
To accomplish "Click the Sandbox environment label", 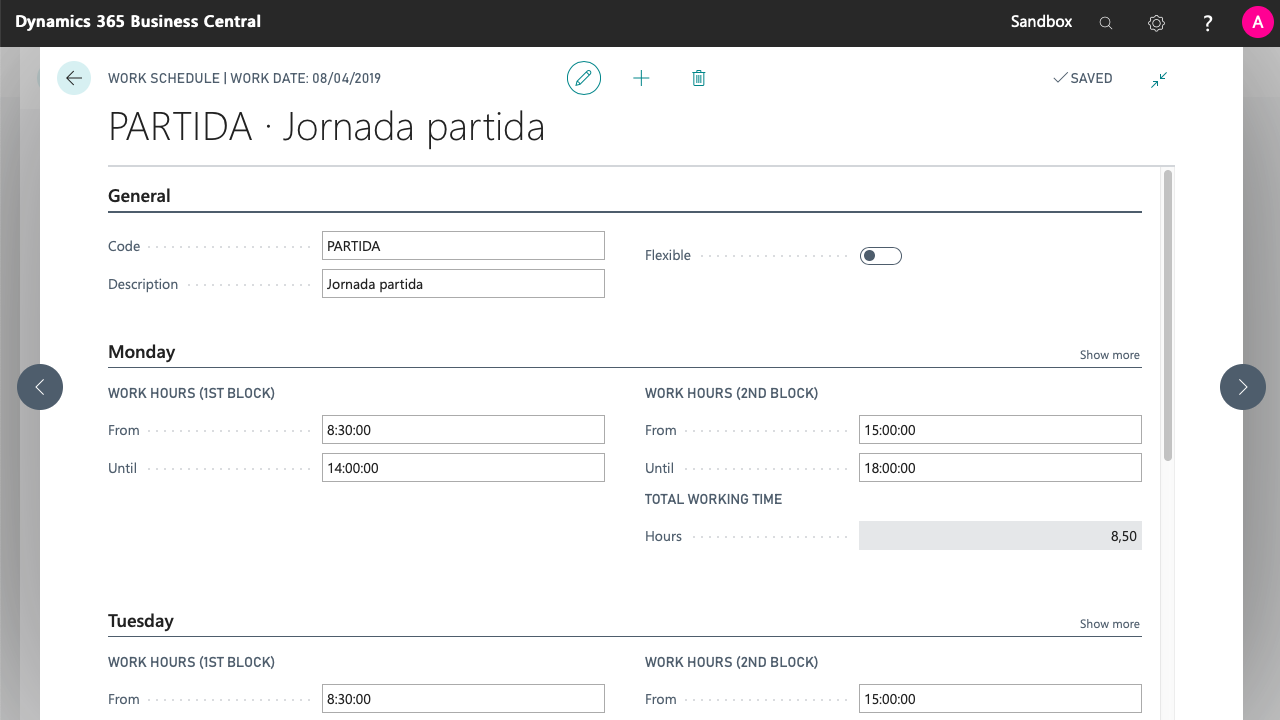I will pos(1041,22).
